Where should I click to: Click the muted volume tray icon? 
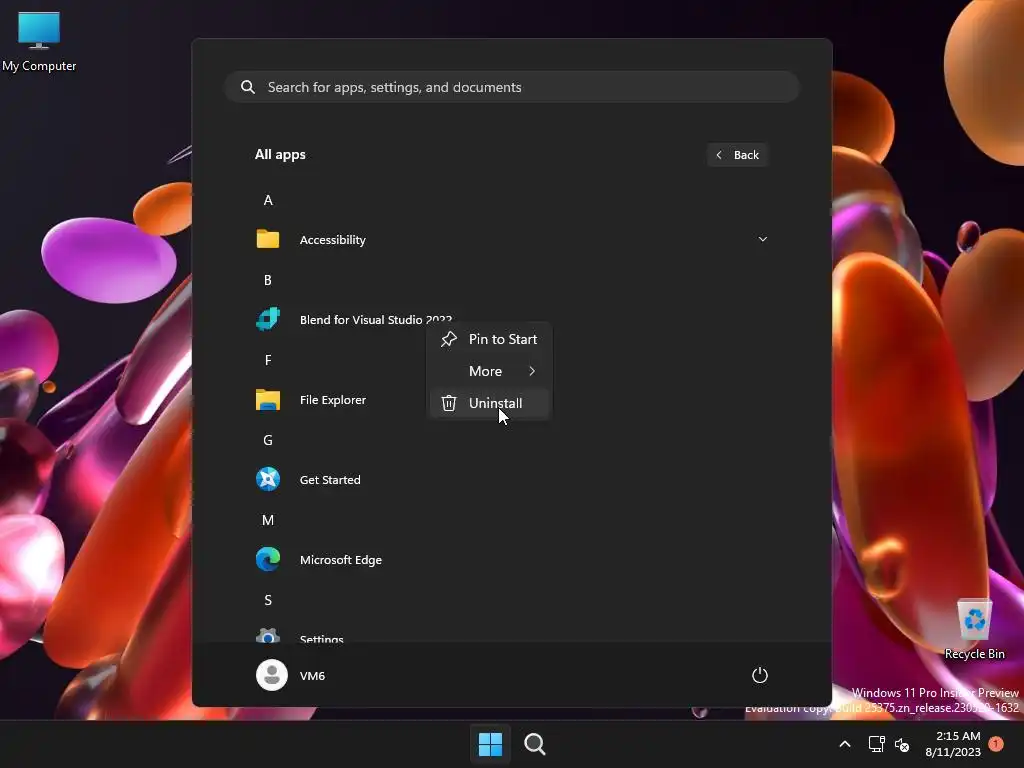point(902,744)
